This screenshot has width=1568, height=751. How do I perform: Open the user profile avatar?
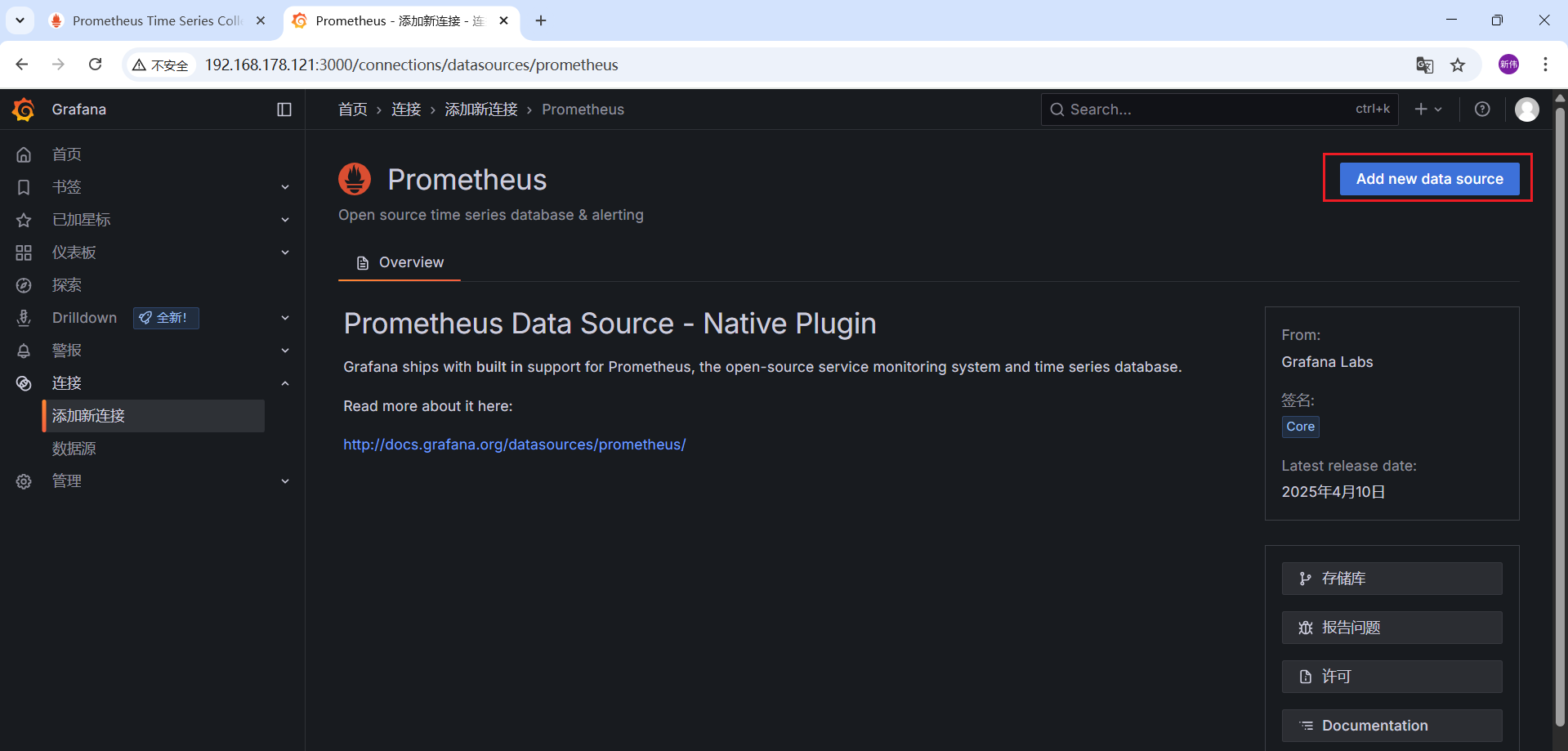(x=1526, y=109)
